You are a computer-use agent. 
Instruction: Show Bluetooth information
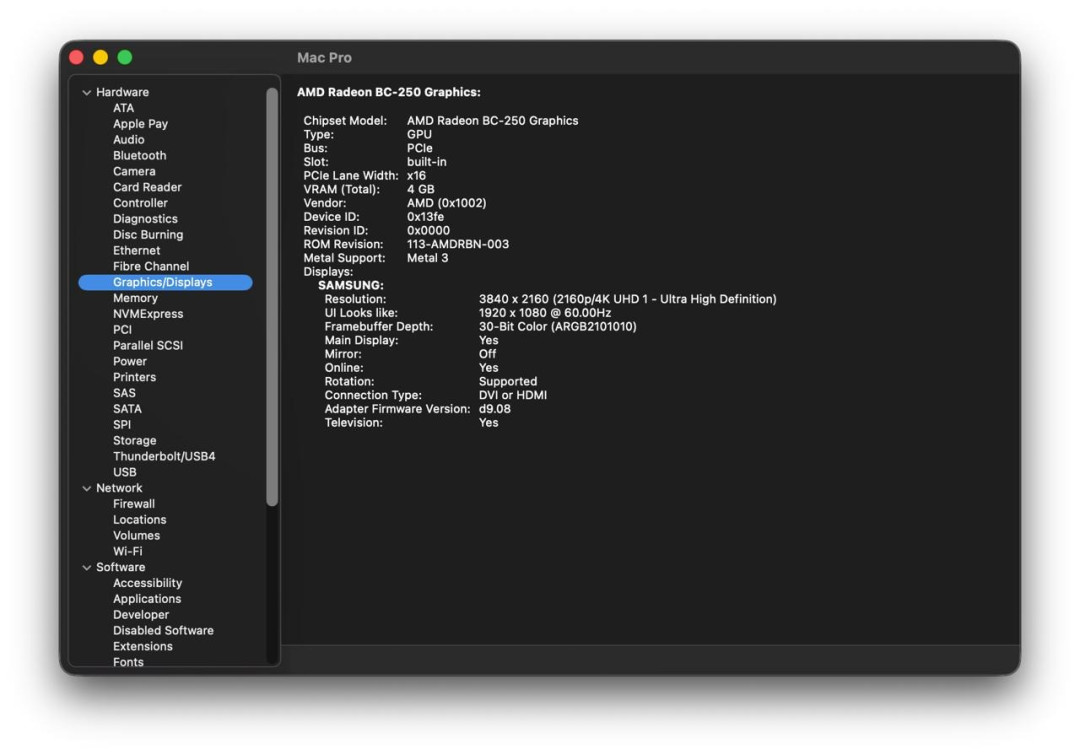(x=140, y=156)
